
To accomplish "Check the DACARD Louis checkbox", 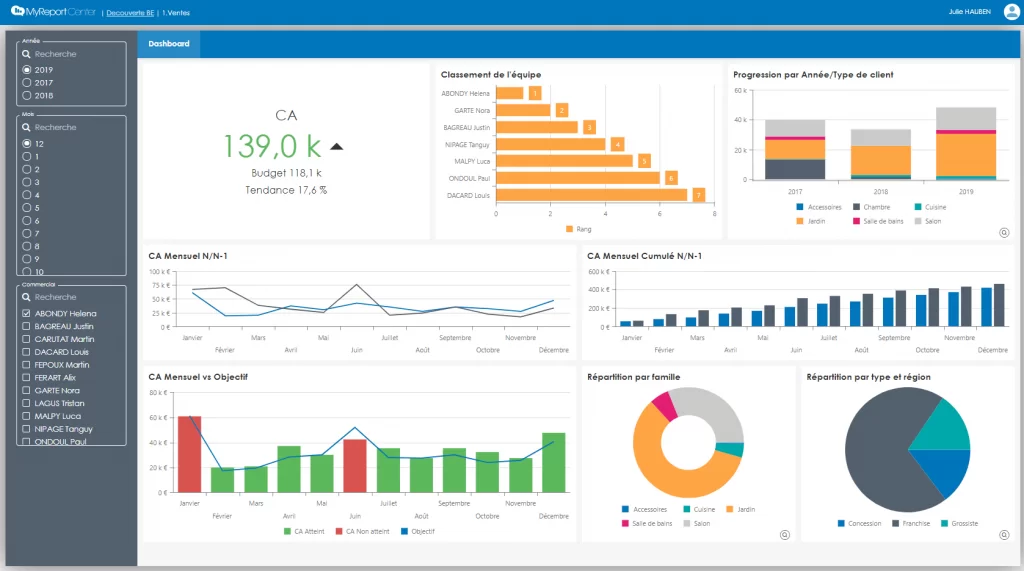I will (27, 352).
